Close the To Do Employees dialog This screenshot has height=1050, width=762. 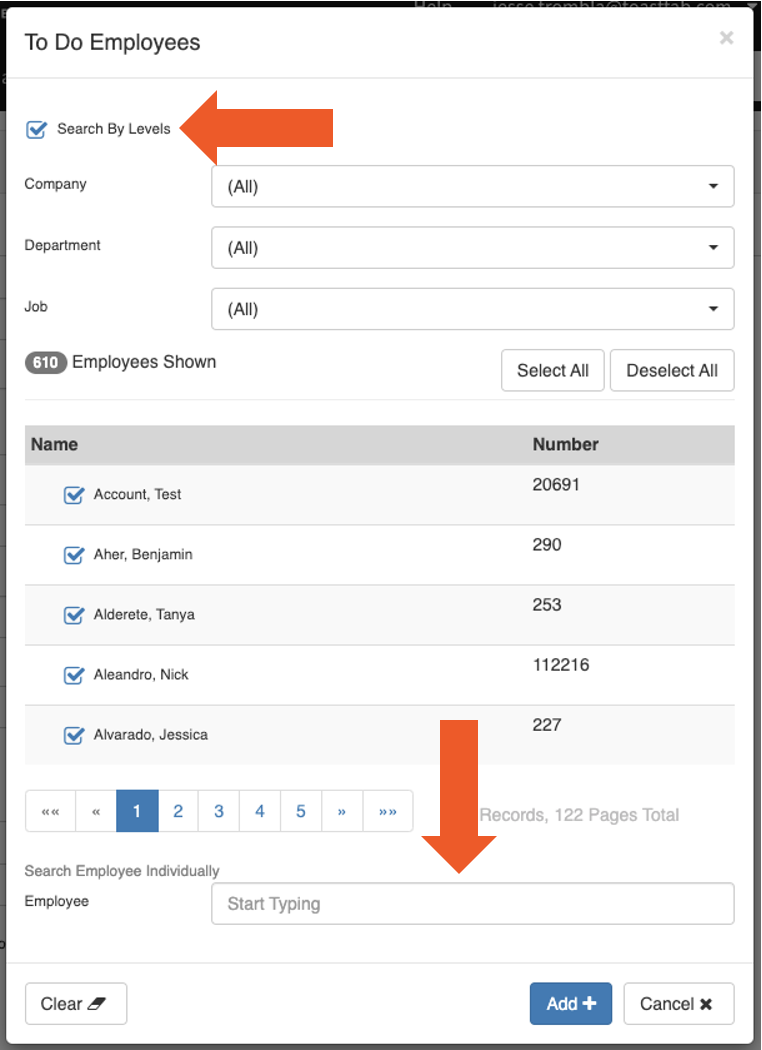pyautogui.click(x=726, y=38)
